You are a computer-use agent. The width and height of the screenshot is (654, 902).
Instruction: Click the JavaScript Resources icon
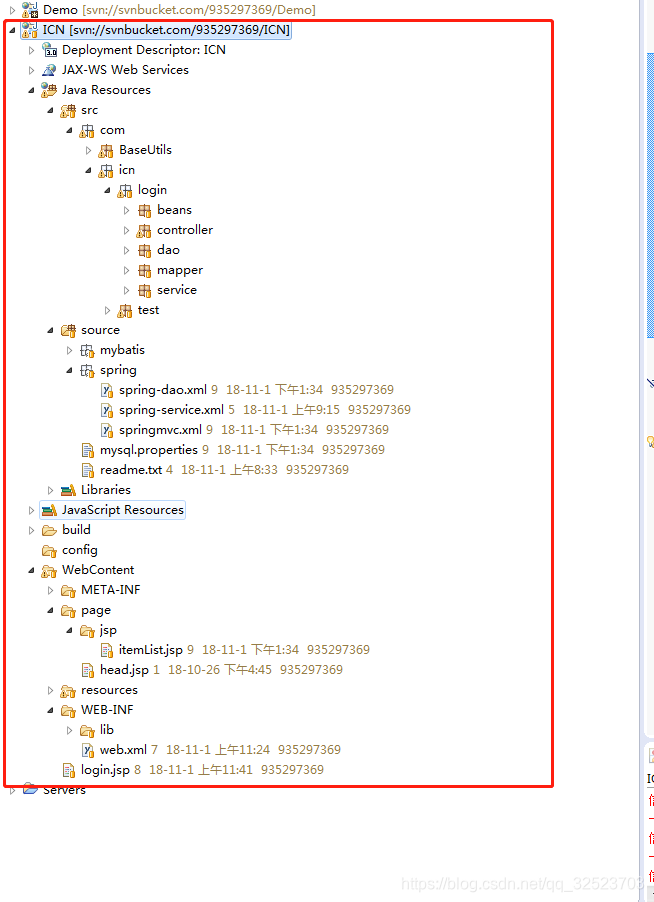[49, 510]
